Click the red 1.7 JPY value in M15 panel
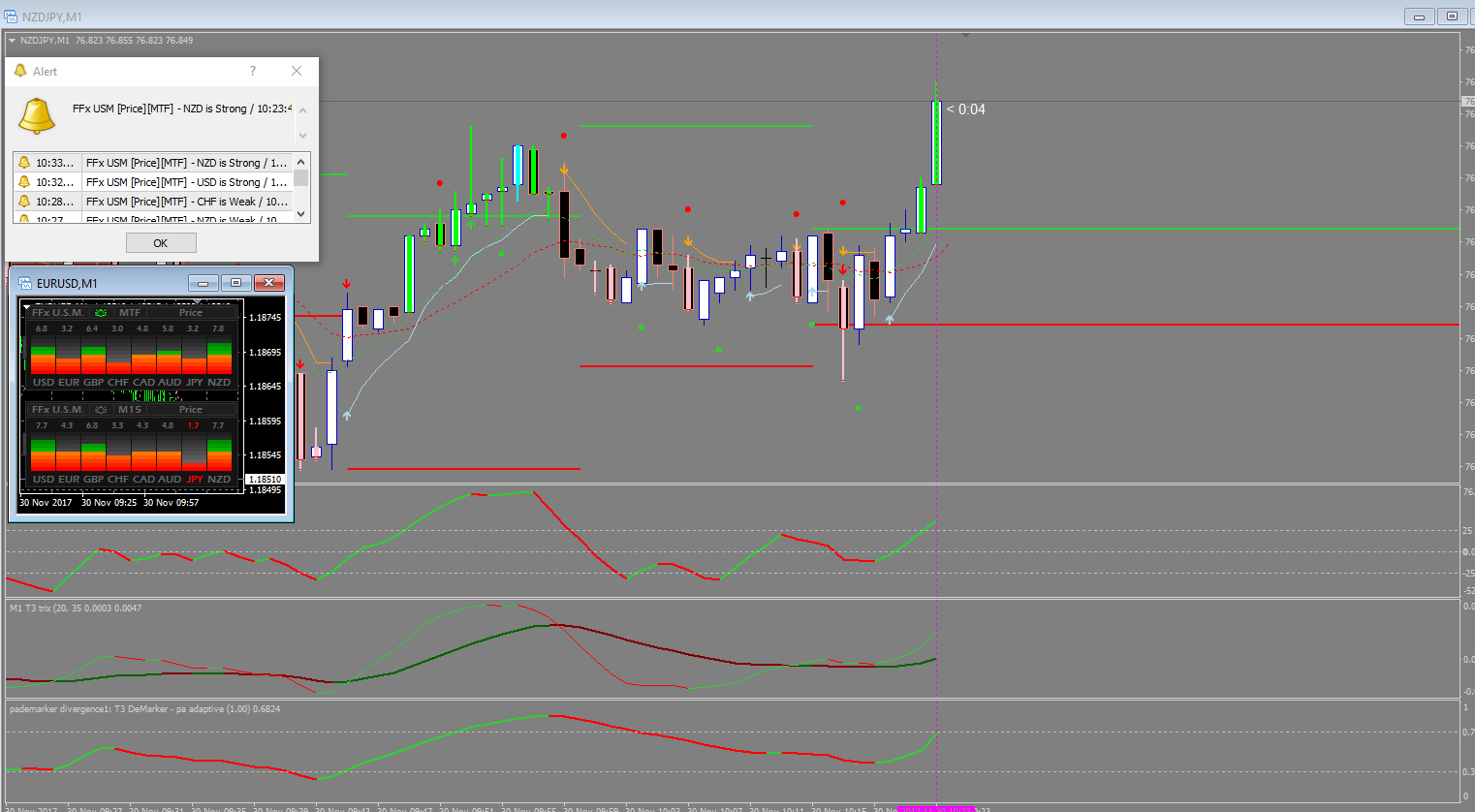Viewport: 1475px width, 812px height. pos(194,425)
